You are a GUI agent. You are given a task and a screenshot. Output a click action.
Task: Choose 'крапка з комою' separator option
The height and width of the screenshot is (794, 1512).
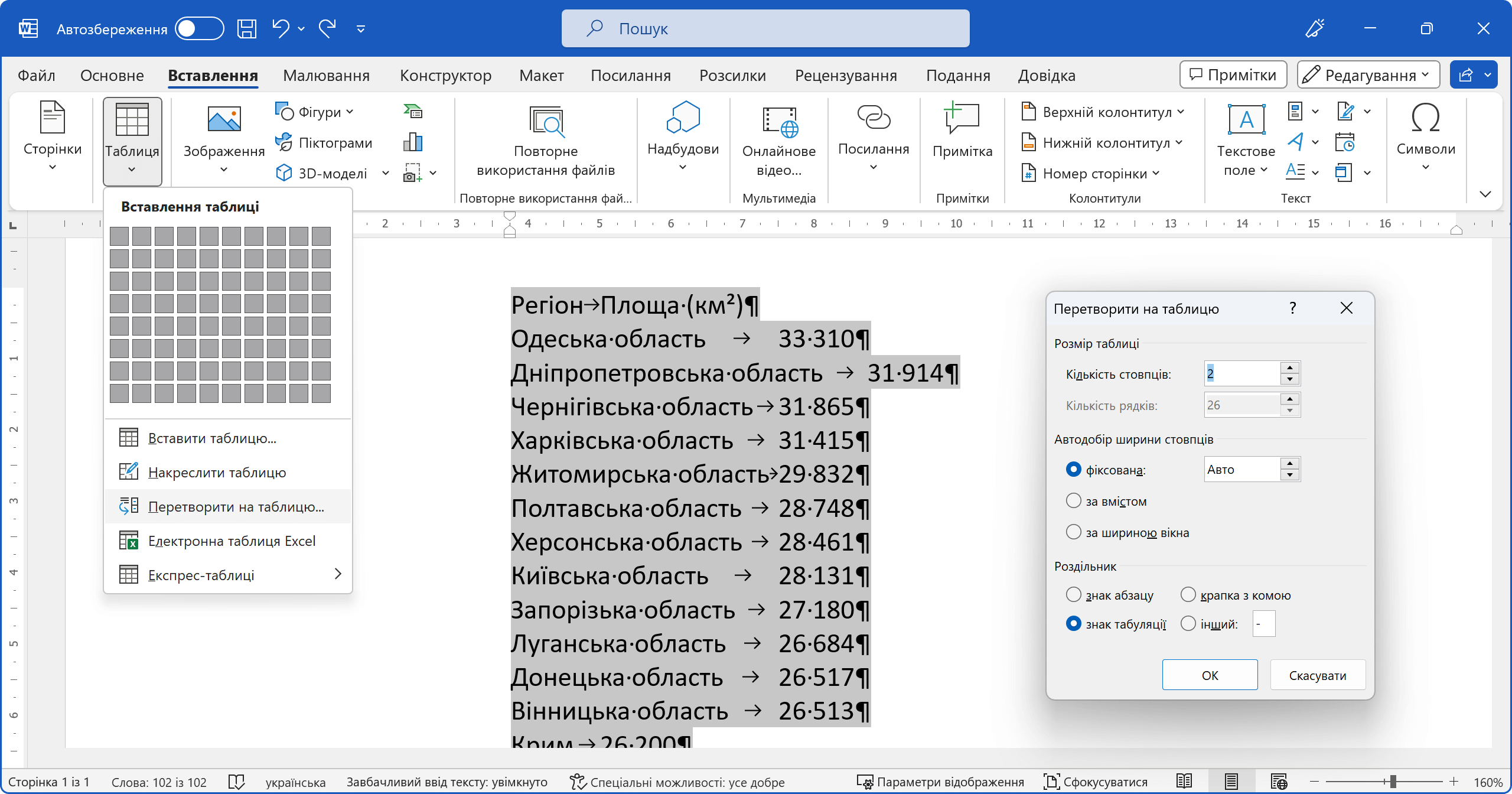pyautogui.click(x=1188, y=595)
